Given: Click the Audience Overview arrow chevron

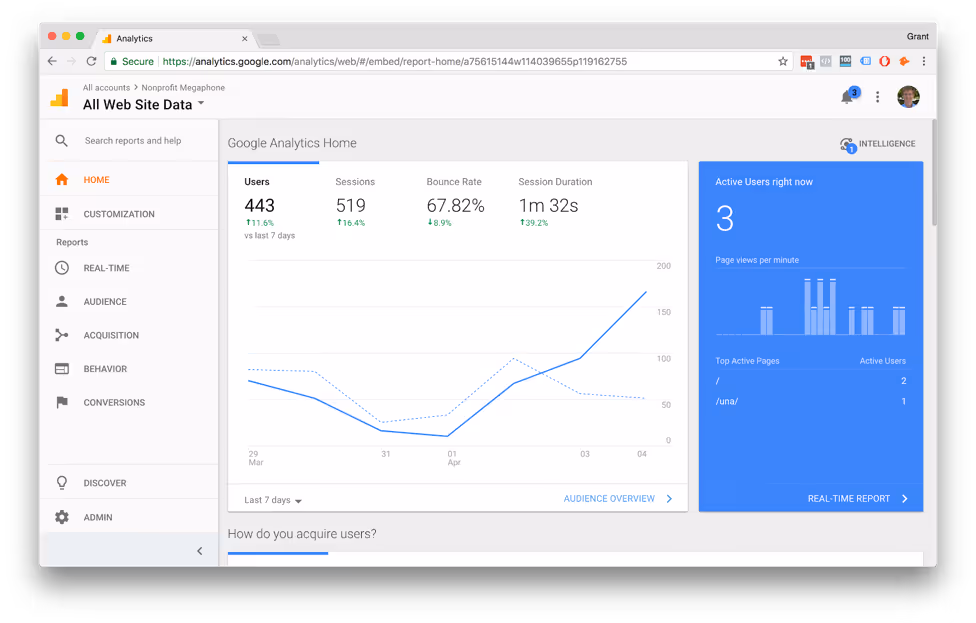Looking at the screenshot, I should [669, 499].
